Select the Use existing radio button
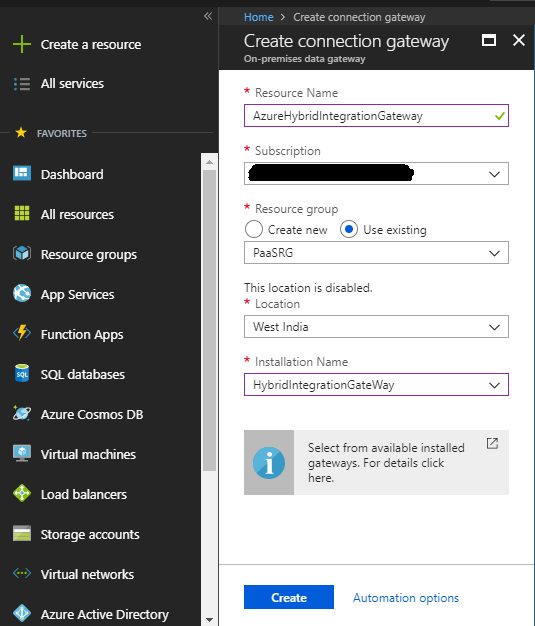 pyautogui.click(x=349, y=230)
